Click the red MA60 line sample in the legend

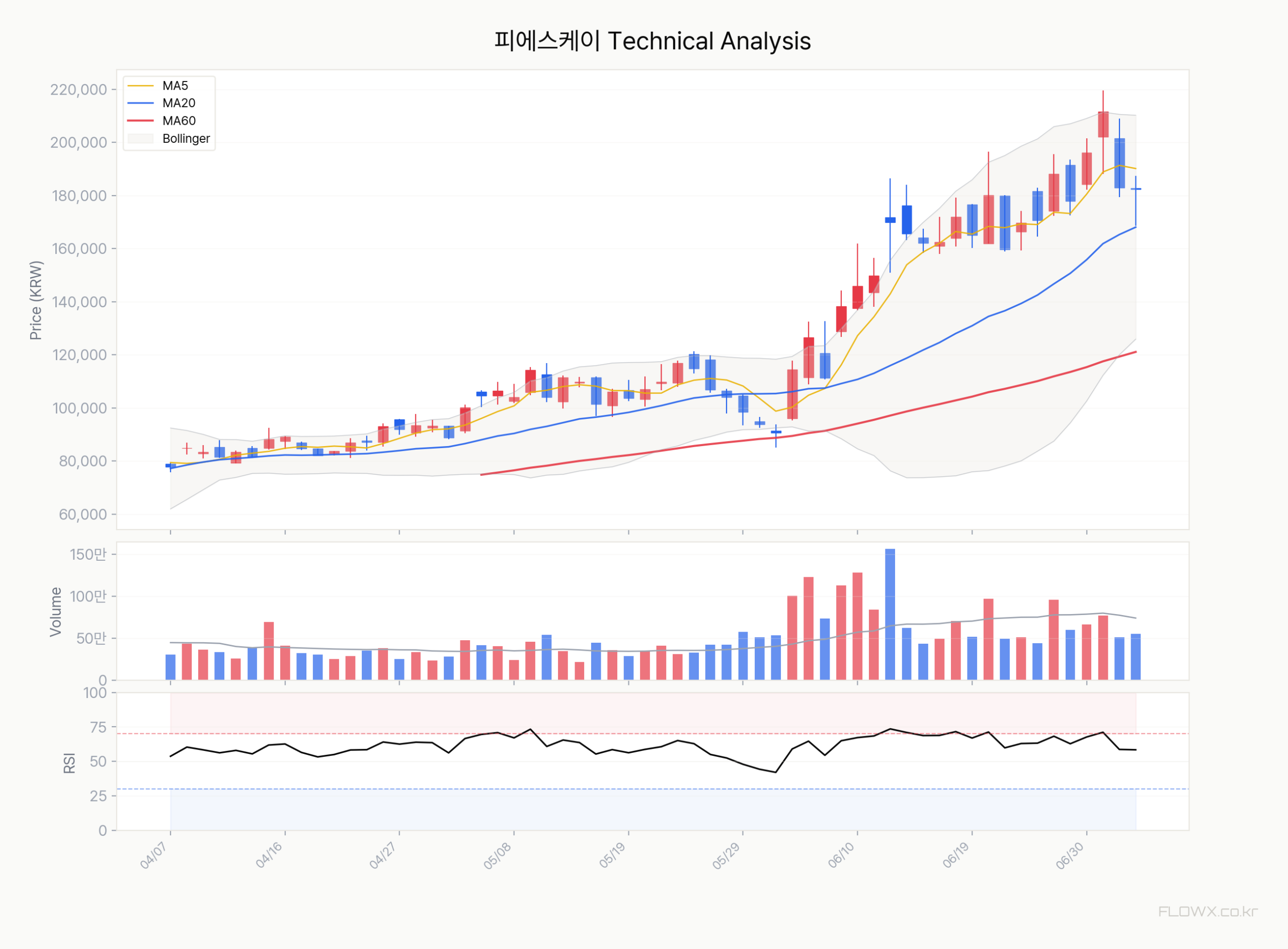click(x=141, y=121)
